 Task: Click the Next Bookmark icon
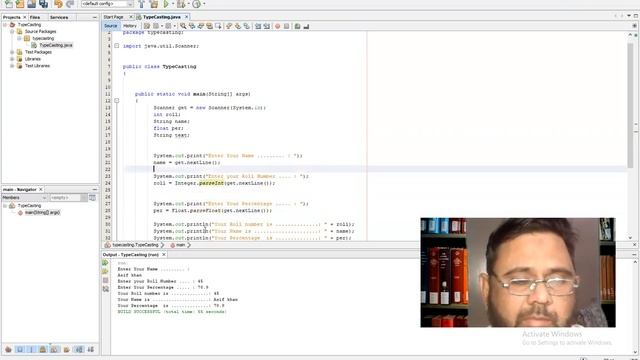point(238,26)
